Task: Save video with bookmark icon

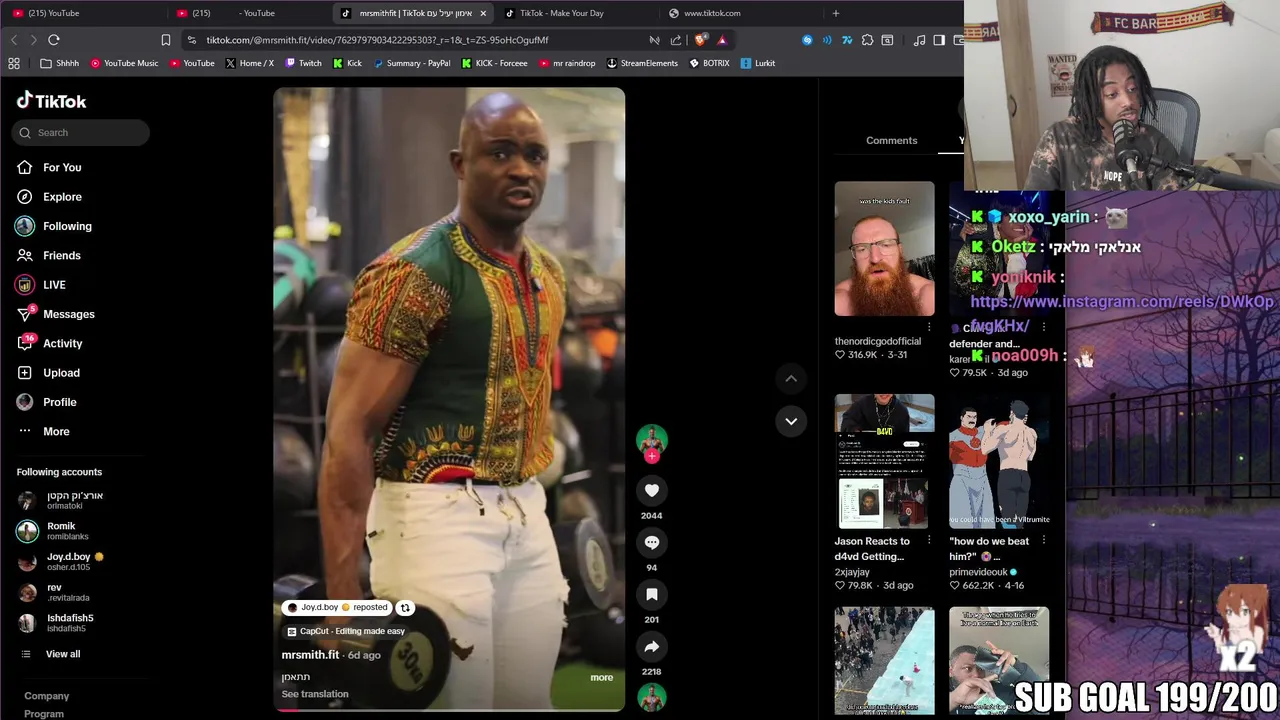Action: (x=652, y=594)
